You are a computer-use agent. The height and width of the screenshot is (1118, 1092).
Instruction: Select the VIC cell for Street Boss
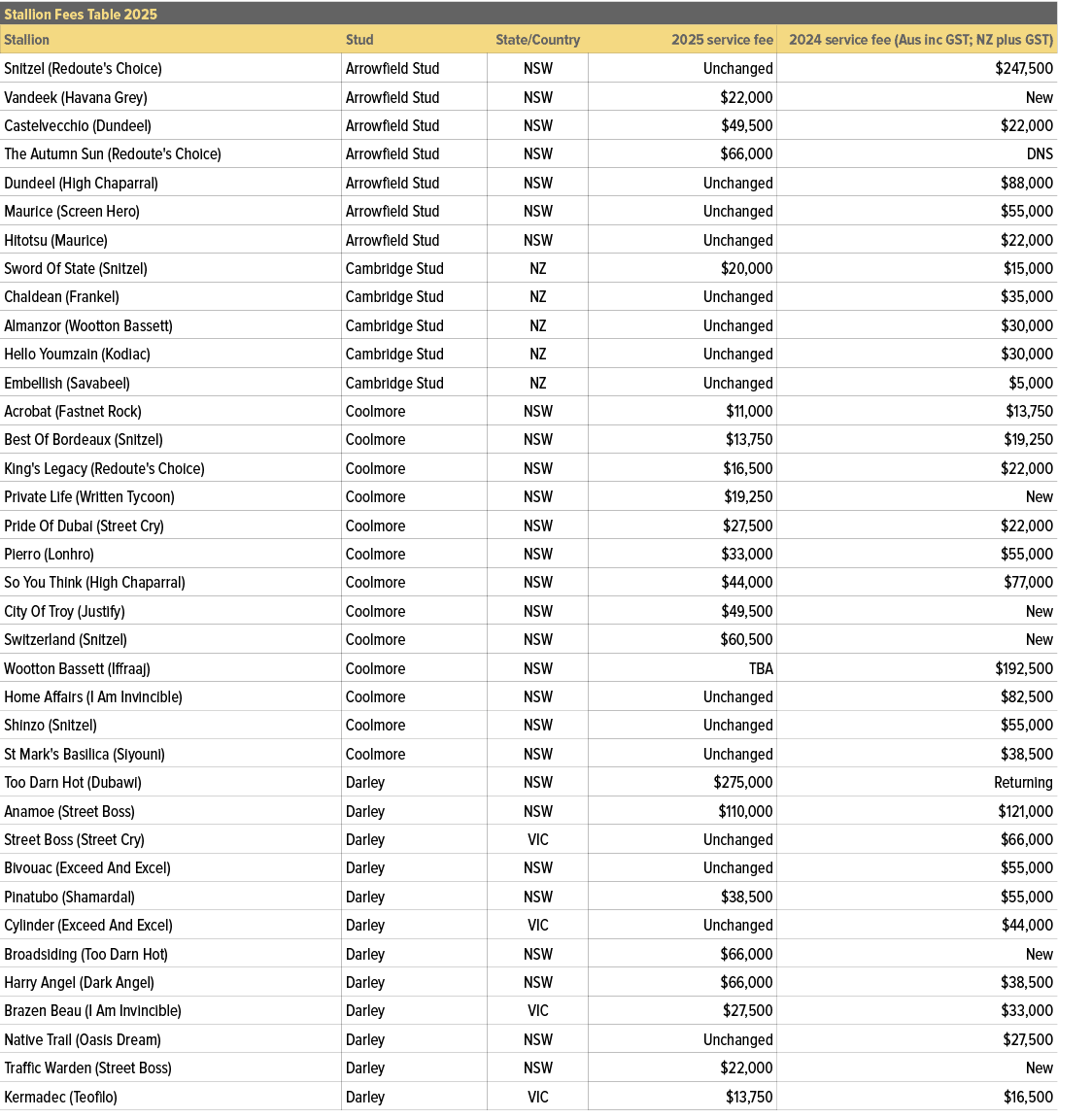pos(538,839)
